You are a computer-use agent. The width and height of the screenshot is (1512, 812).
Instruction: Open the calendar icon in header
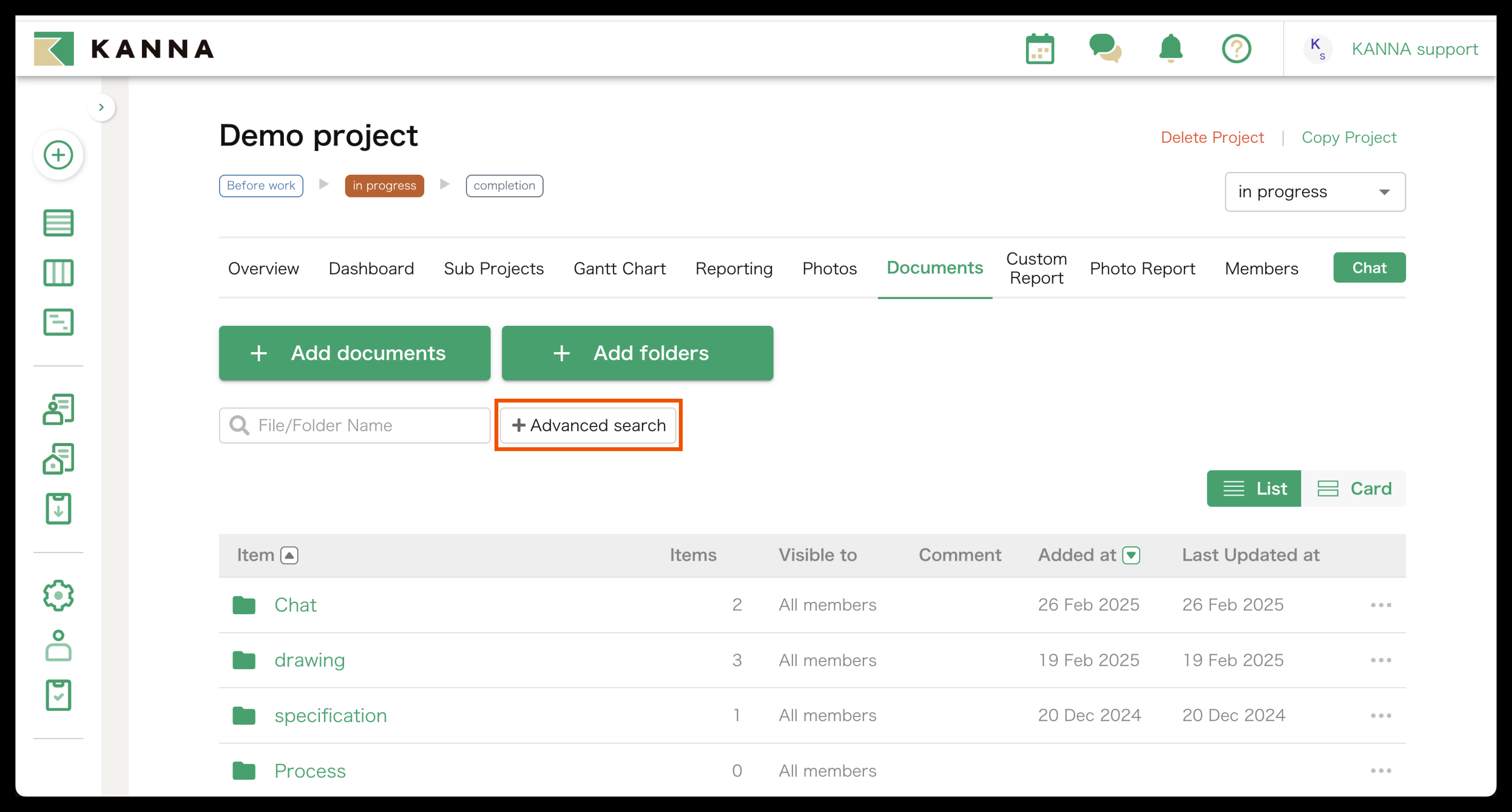(x=1039, y=49)
